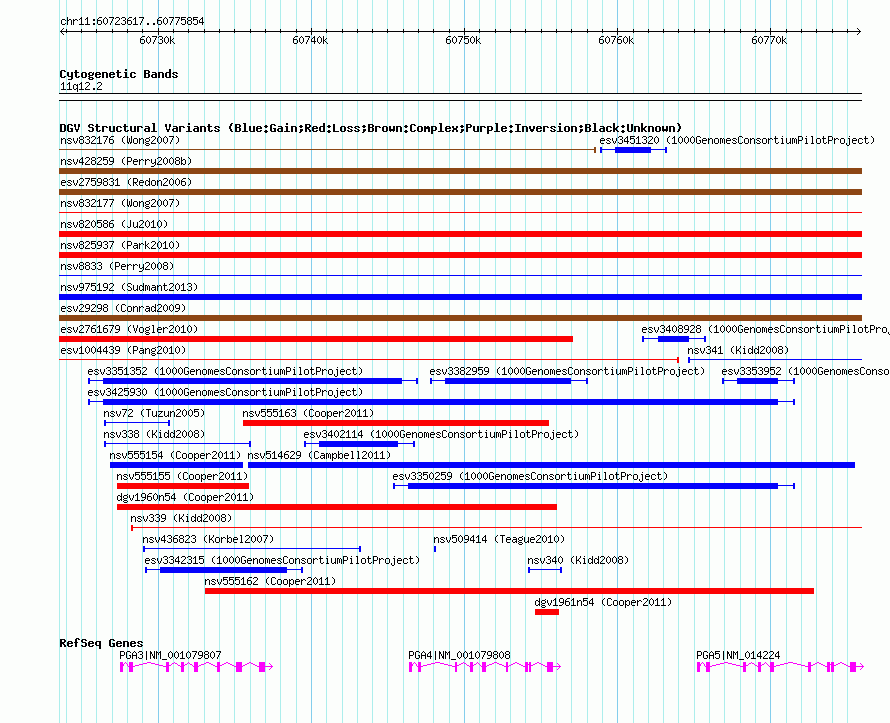Select the esv3382959 blue gain bar
The width and height of the screenshot is (890, 723).
509,381
